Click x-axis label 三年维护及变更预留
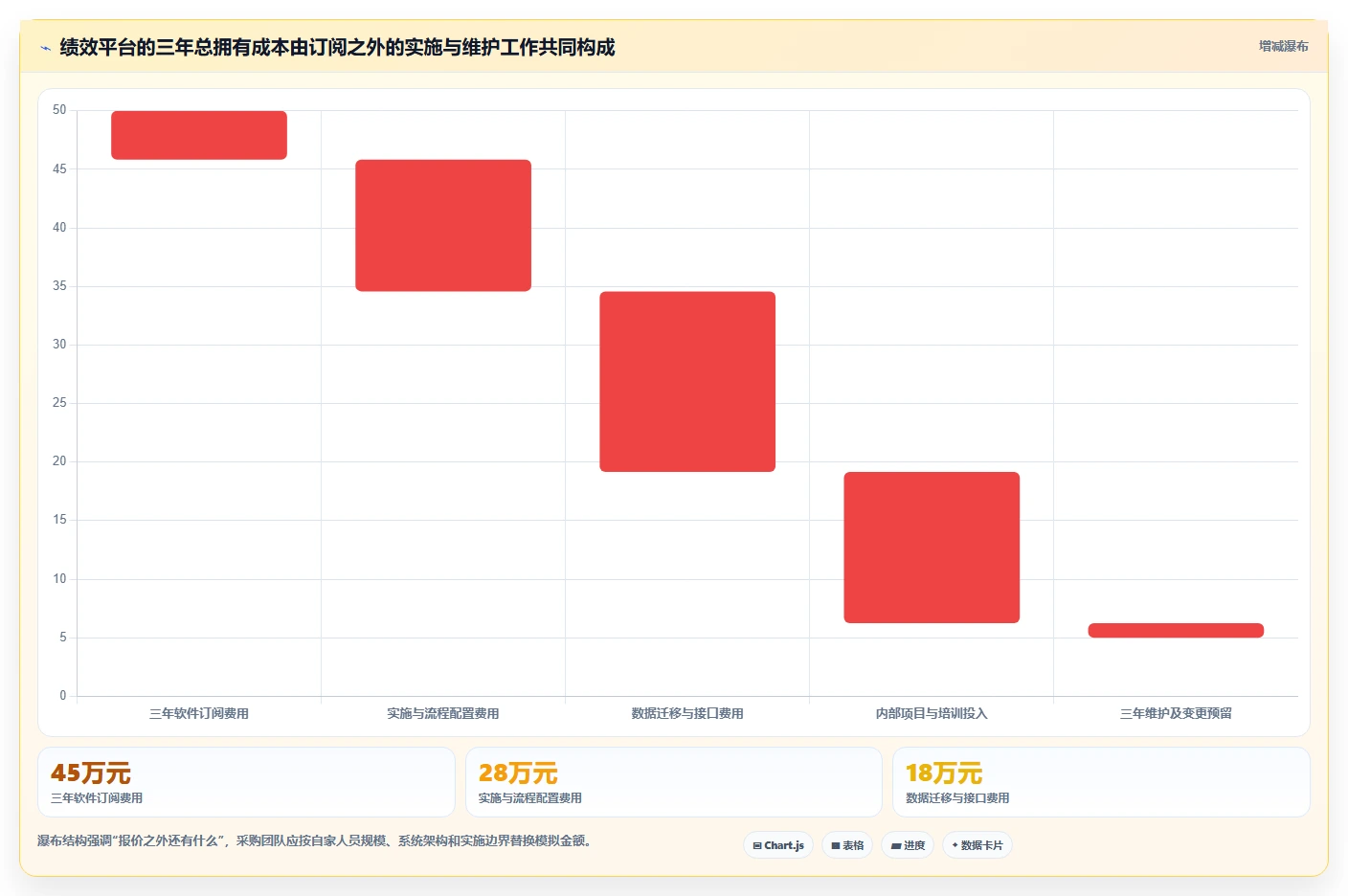 coord(1176,713)
